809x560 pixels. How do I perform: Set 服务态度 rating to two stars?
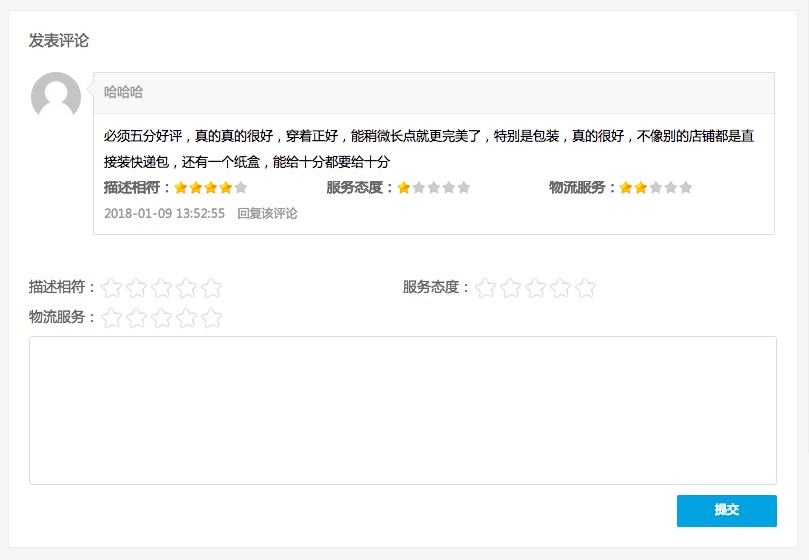[x=511, y=288]
